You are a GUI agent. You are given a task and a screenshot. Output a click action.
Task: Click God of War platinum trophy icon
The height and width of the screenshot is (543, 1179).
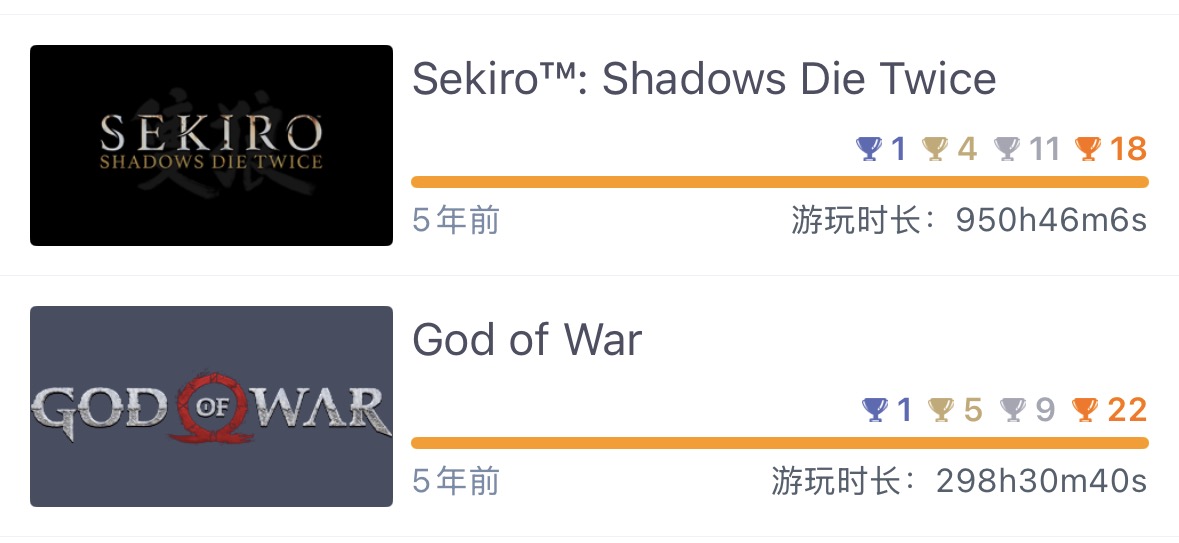click(x=874, y=410)
